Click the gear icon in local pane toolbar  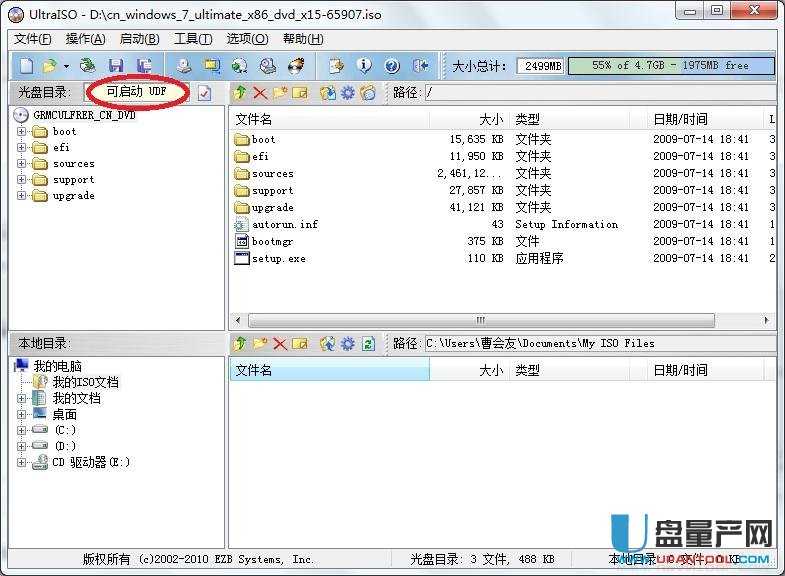coord(347,343)
